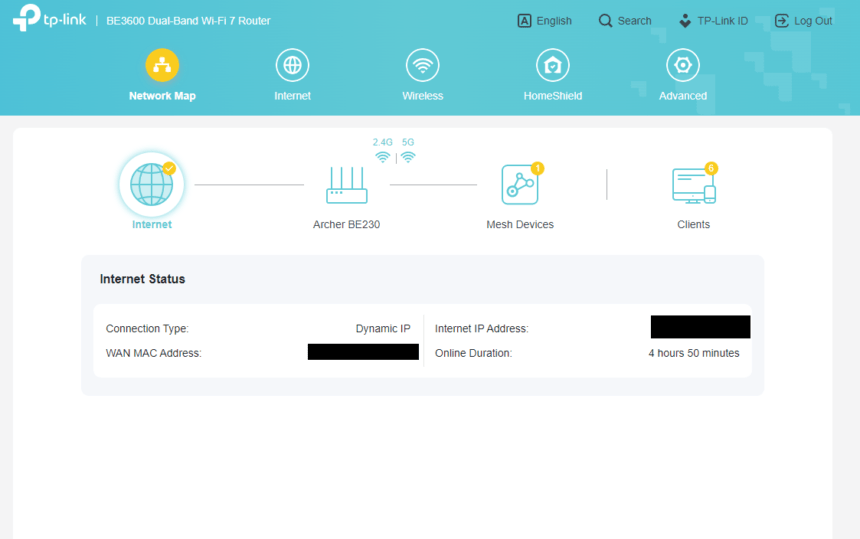The width and height of the screenshot is (860, 539).
Task: Select the Mesh Devices icon
Action: click(x=519, y=185)
